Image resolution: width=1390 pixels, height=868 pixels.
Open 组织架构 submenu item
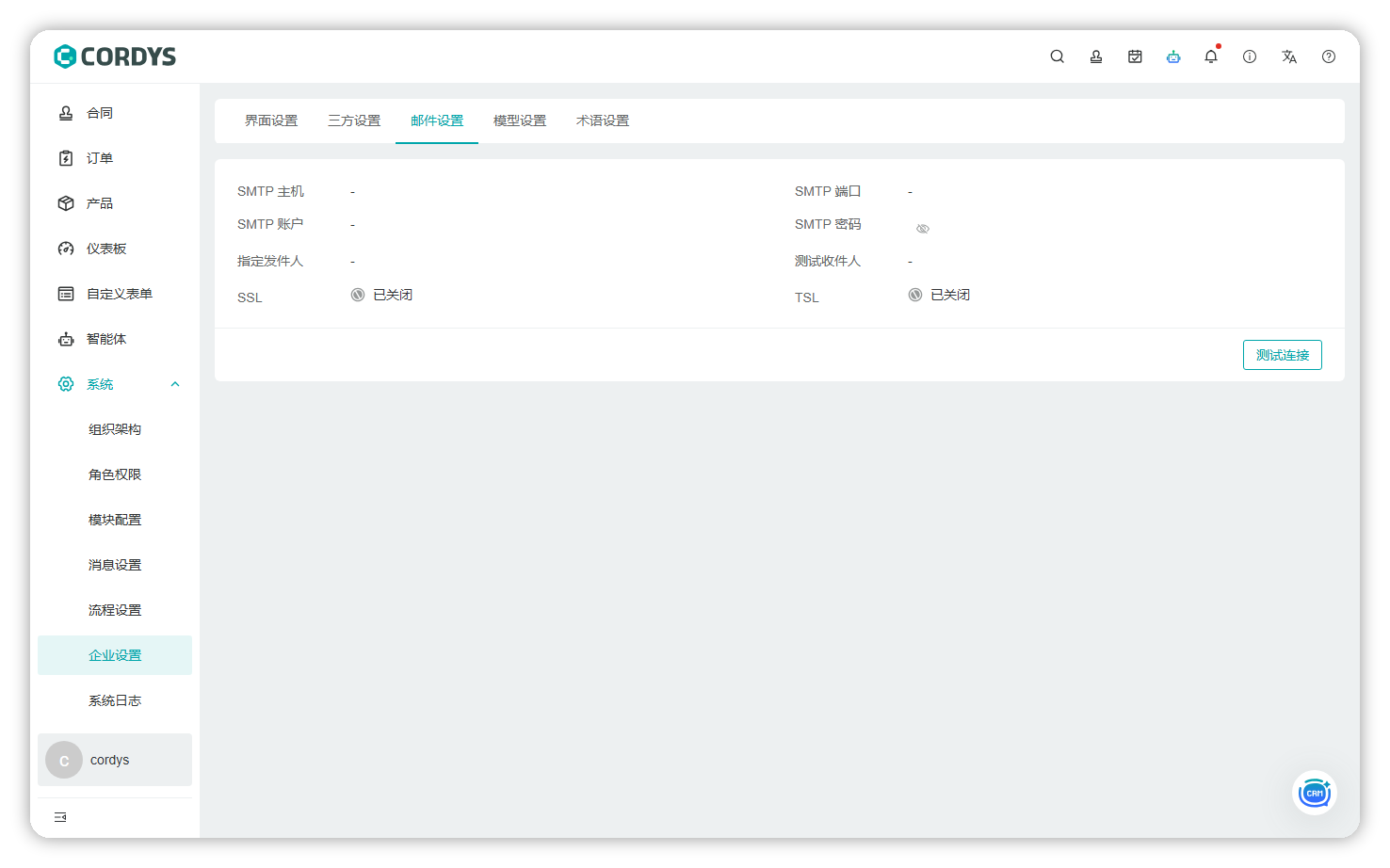(x=115, y=429)
